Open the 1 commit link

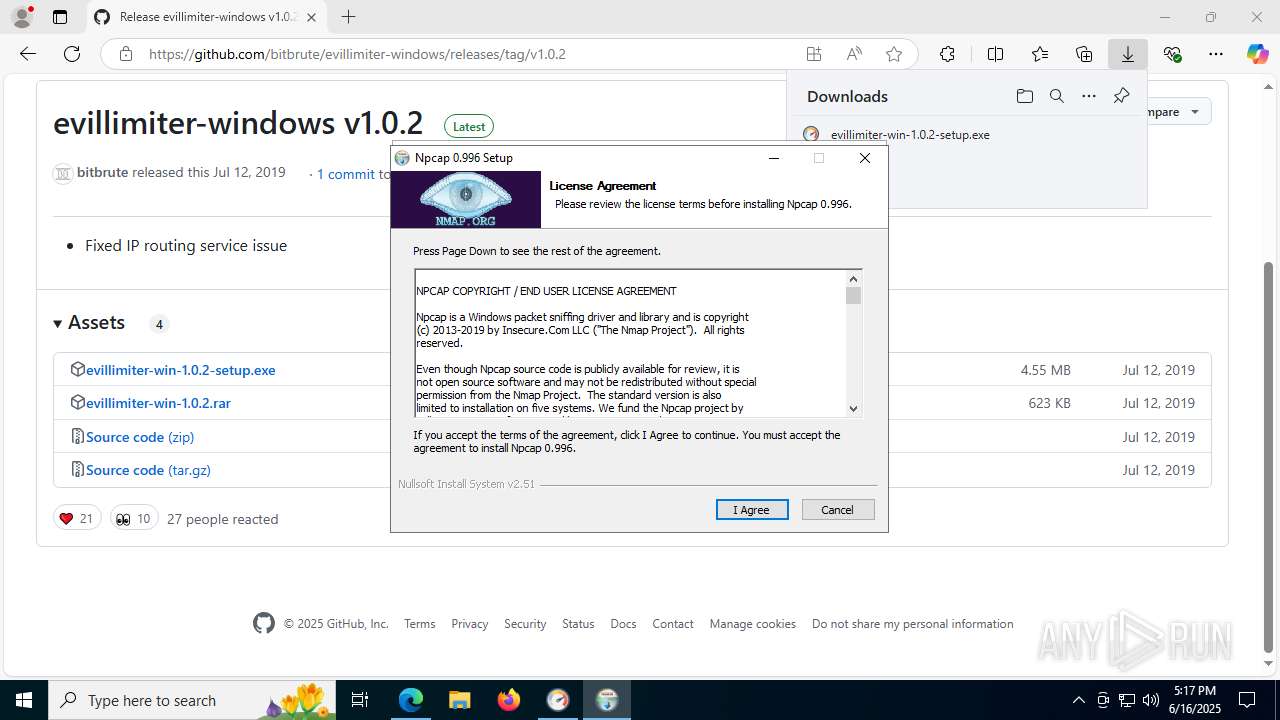click(x=346, y=174)
